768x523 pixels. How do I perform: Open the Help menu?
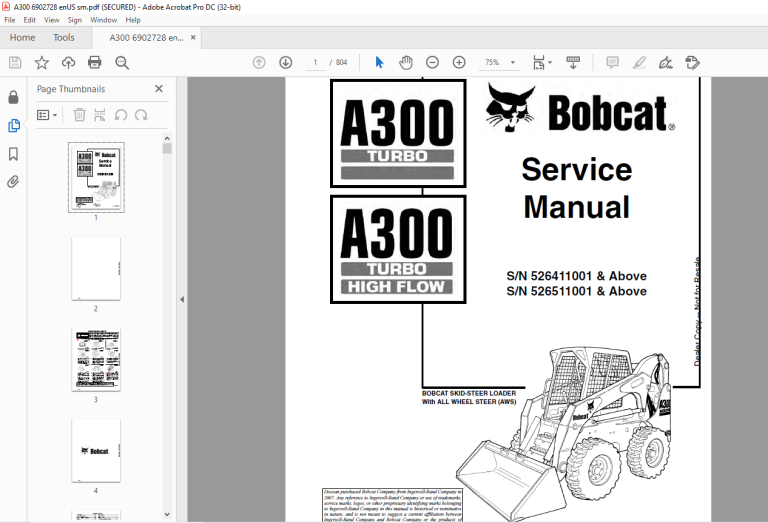[133, 20]
